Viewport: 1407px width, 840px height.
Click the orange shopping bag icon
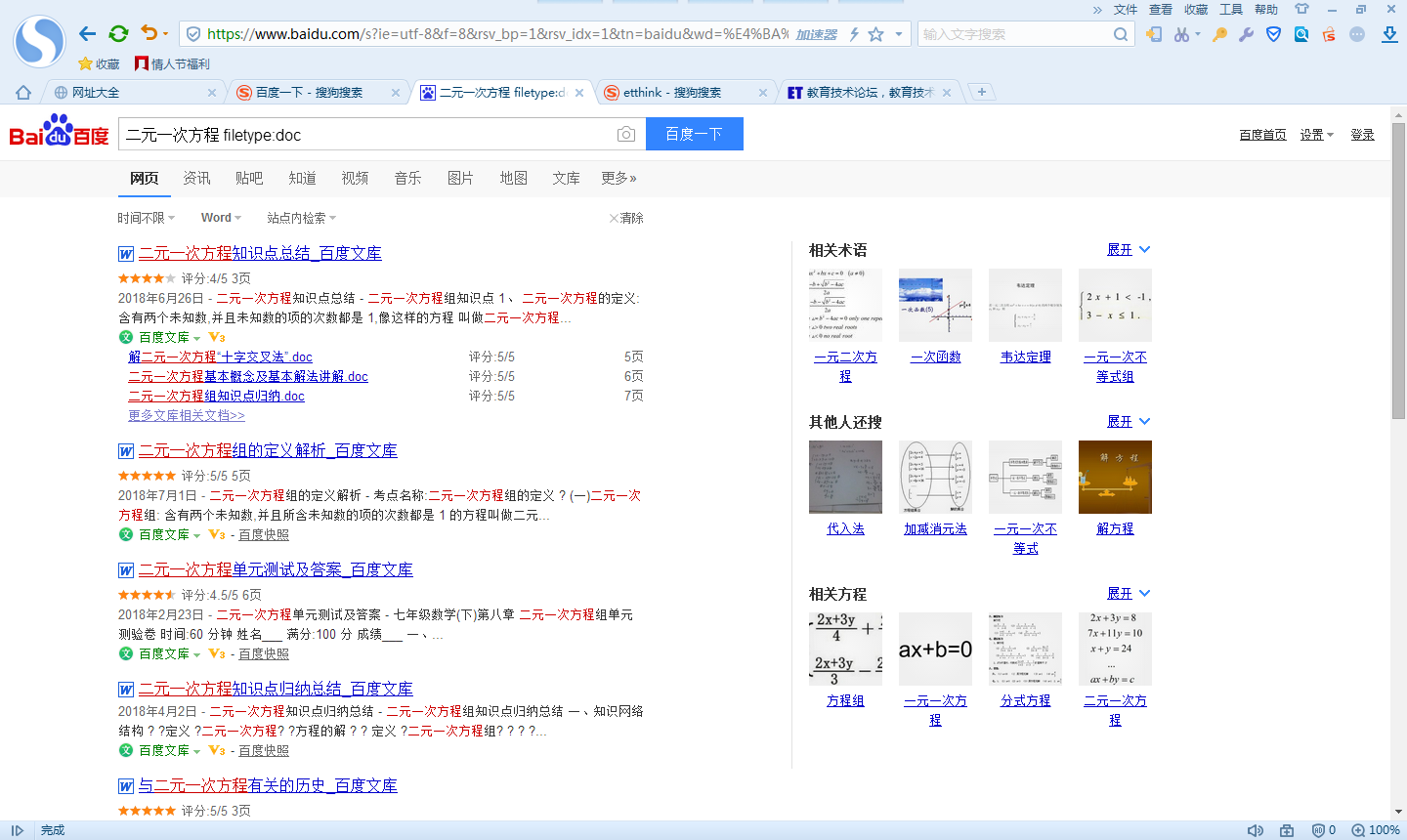point(1329,34)
